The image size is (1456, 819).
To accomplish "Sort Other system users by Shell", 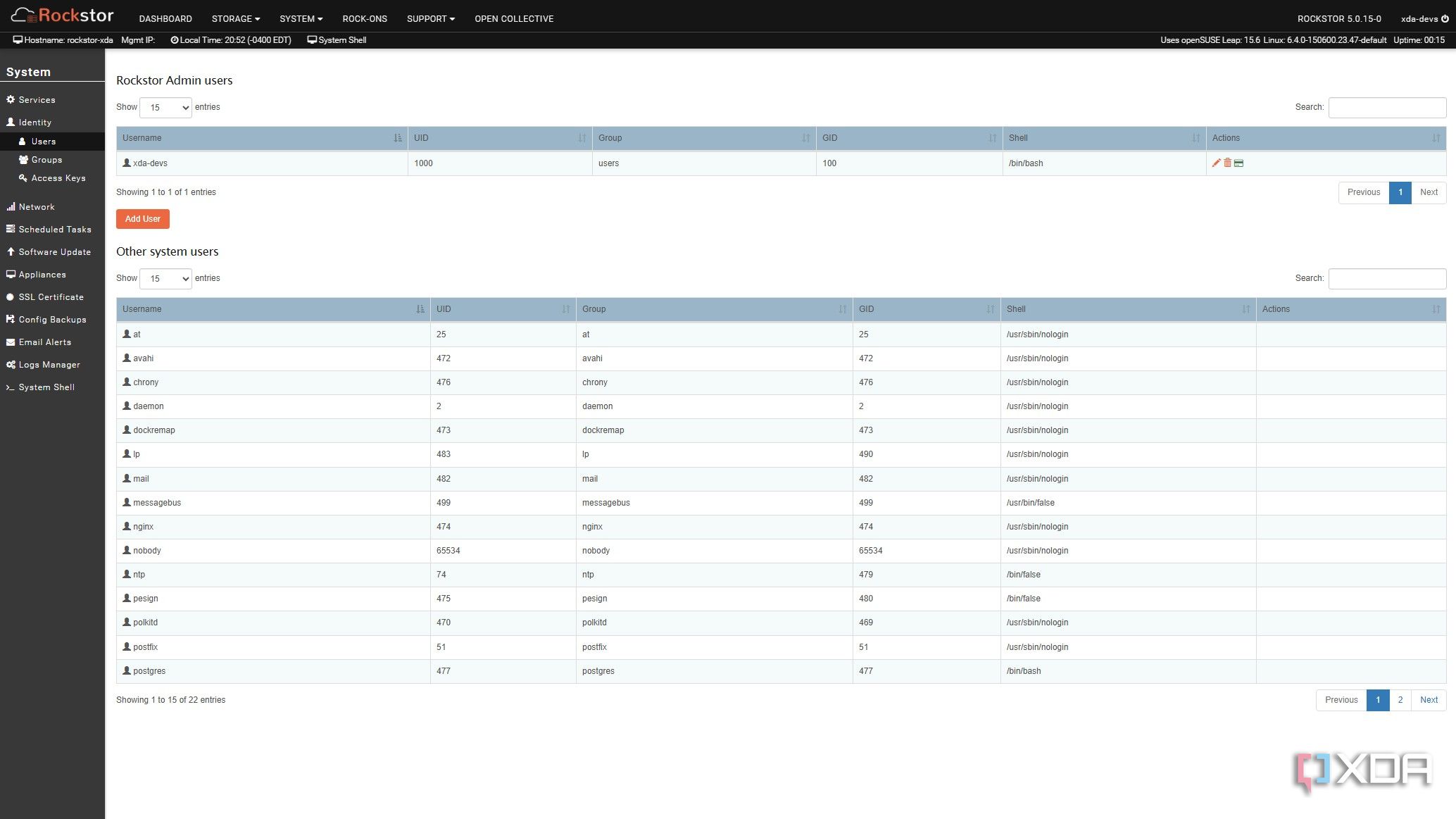I will [x=1128, y=309].
